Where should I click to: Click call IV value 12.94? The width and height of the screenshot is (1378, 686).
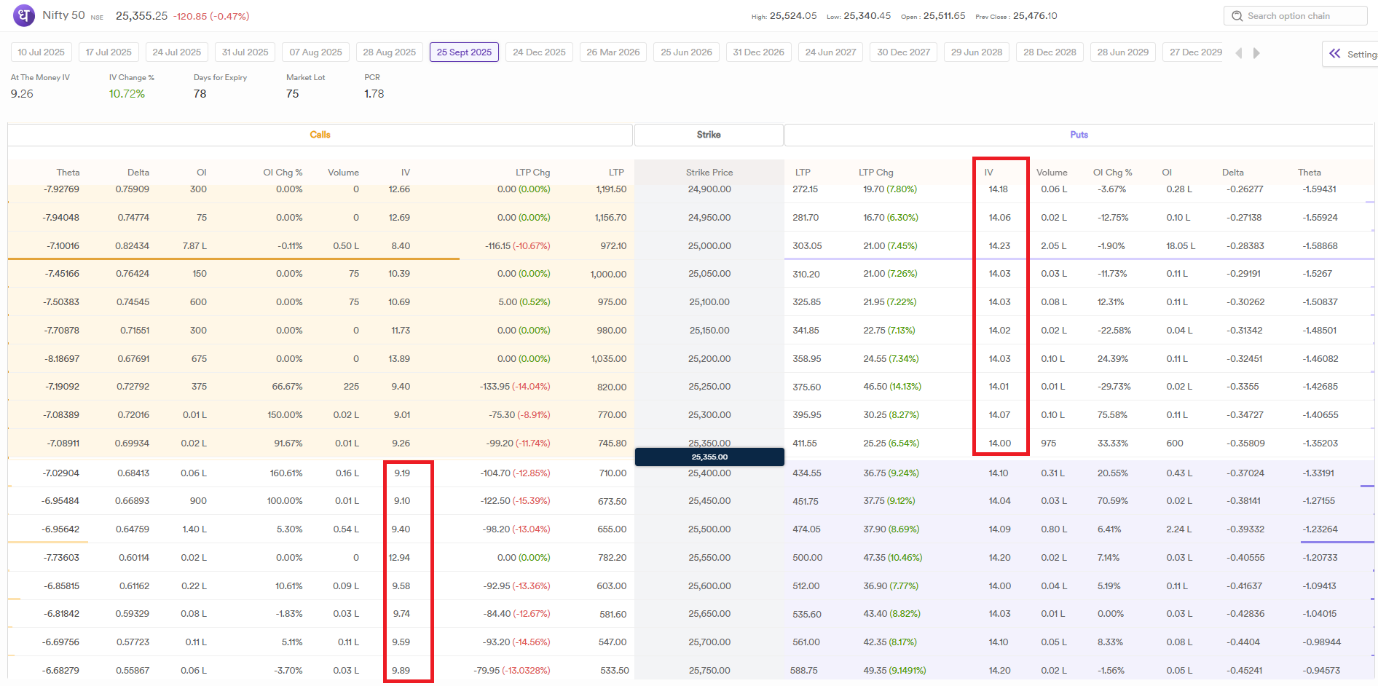point(398,557)
